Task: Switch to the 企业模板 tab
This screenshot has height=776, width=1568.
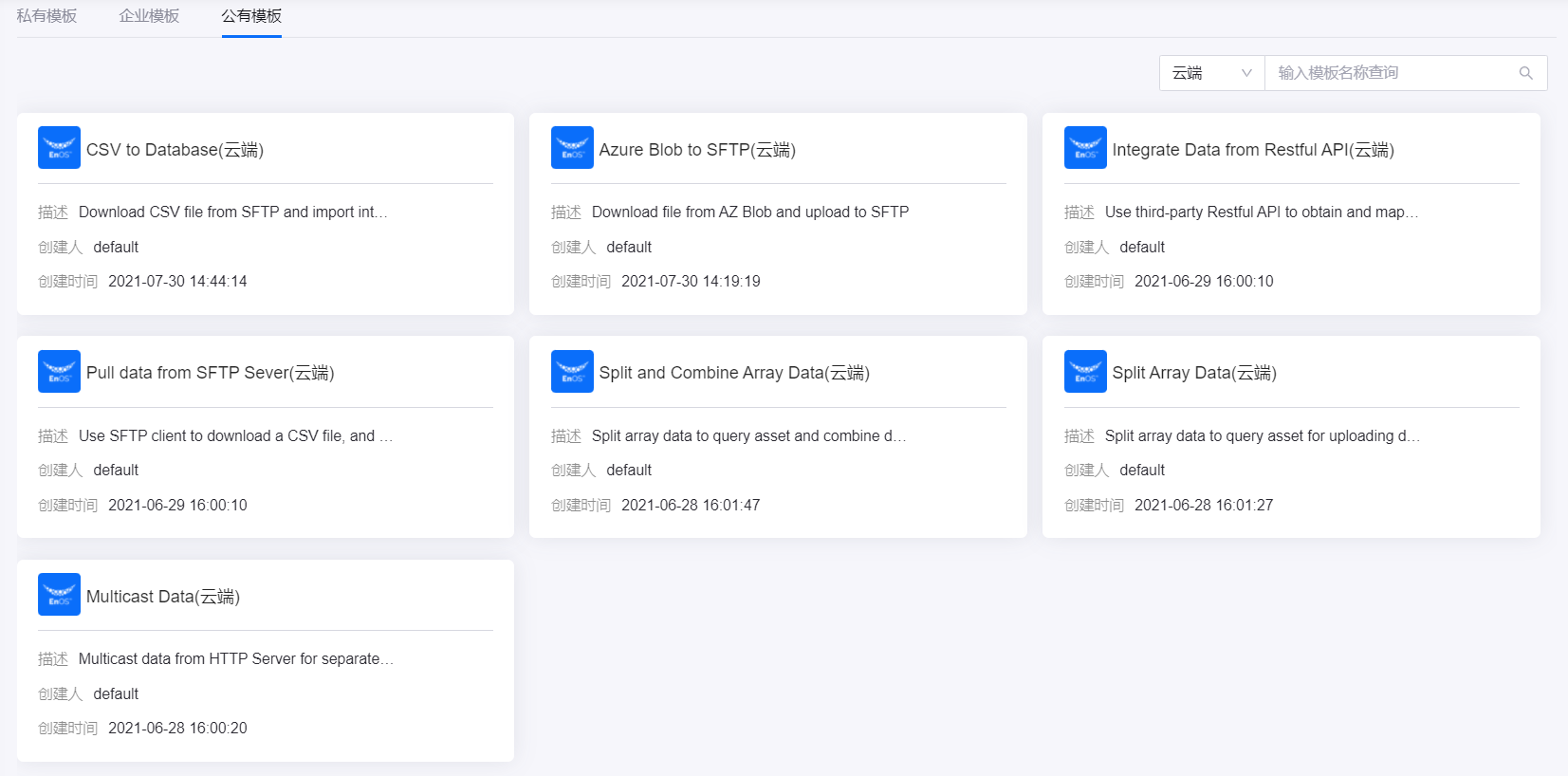Action: coord(149,16)
